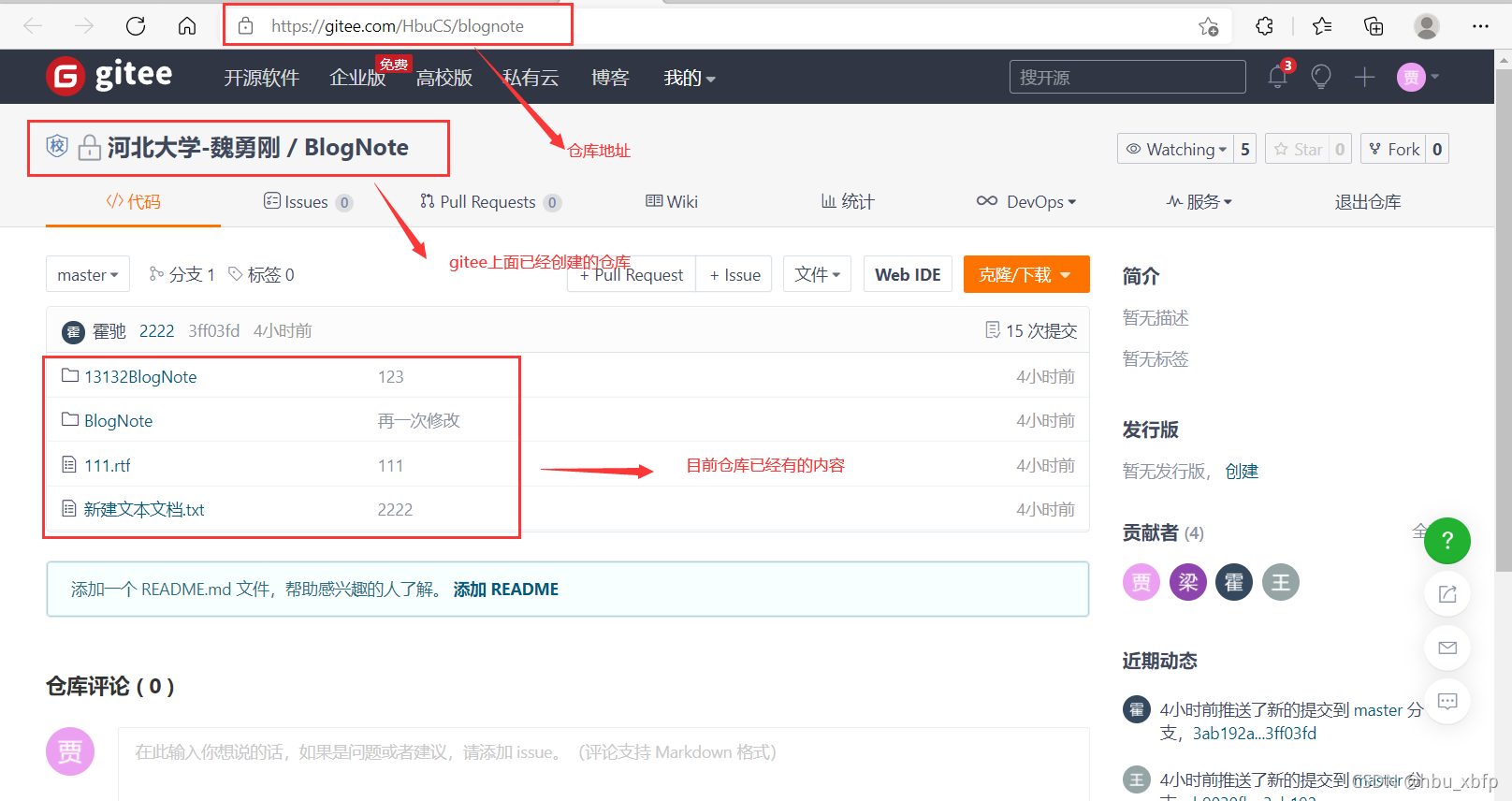Open the favorites list icon
Viewport: 1512px width, 801px height.
(1322, 26)
